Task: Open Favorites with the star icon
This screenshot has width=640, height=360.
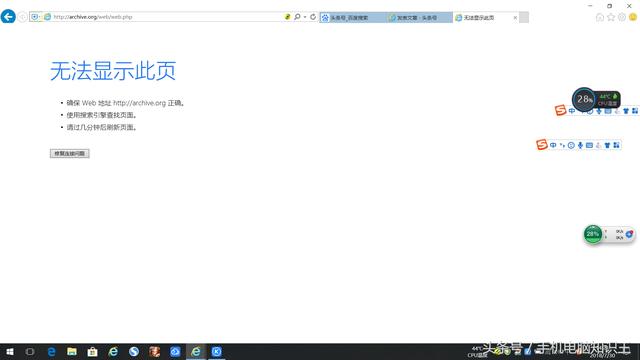Action: tap(611, 17)
